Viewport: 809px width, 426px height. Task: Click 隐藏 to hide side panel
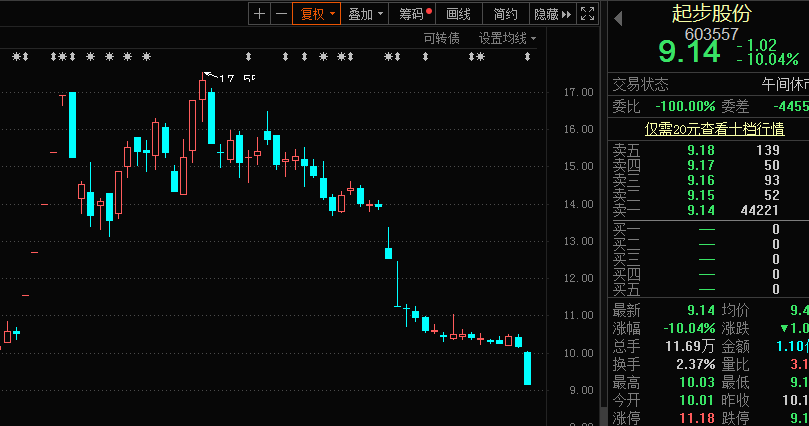point(552,14)
